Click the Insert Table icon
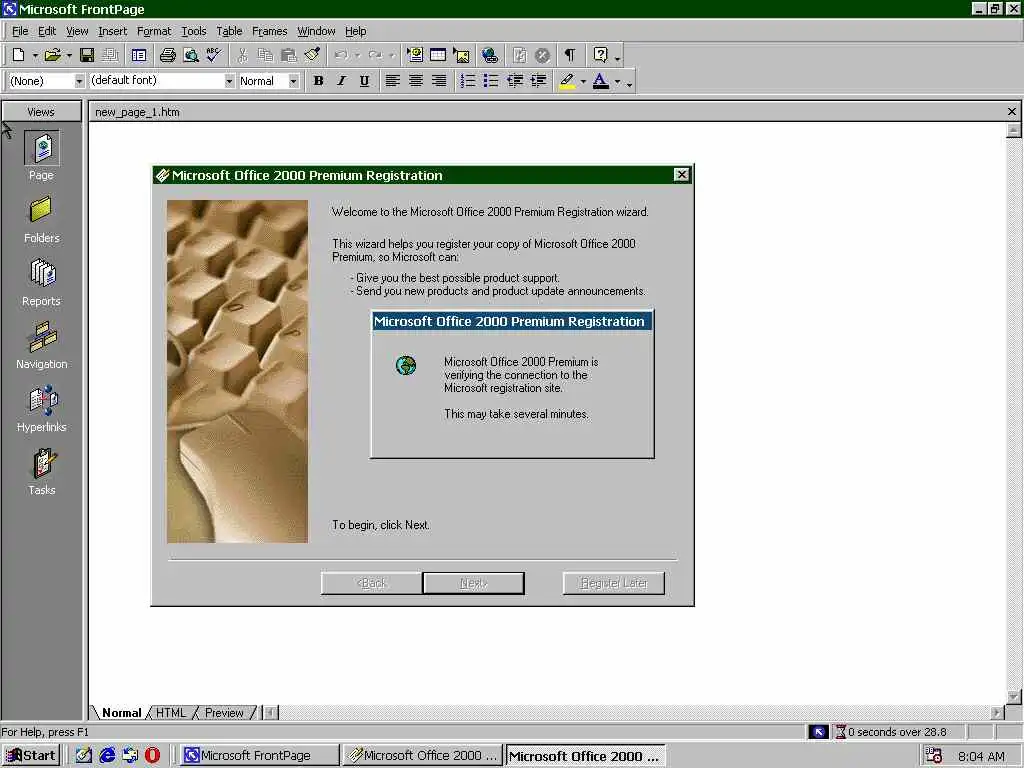This screenshot has height=768, width=1024. 438,56
